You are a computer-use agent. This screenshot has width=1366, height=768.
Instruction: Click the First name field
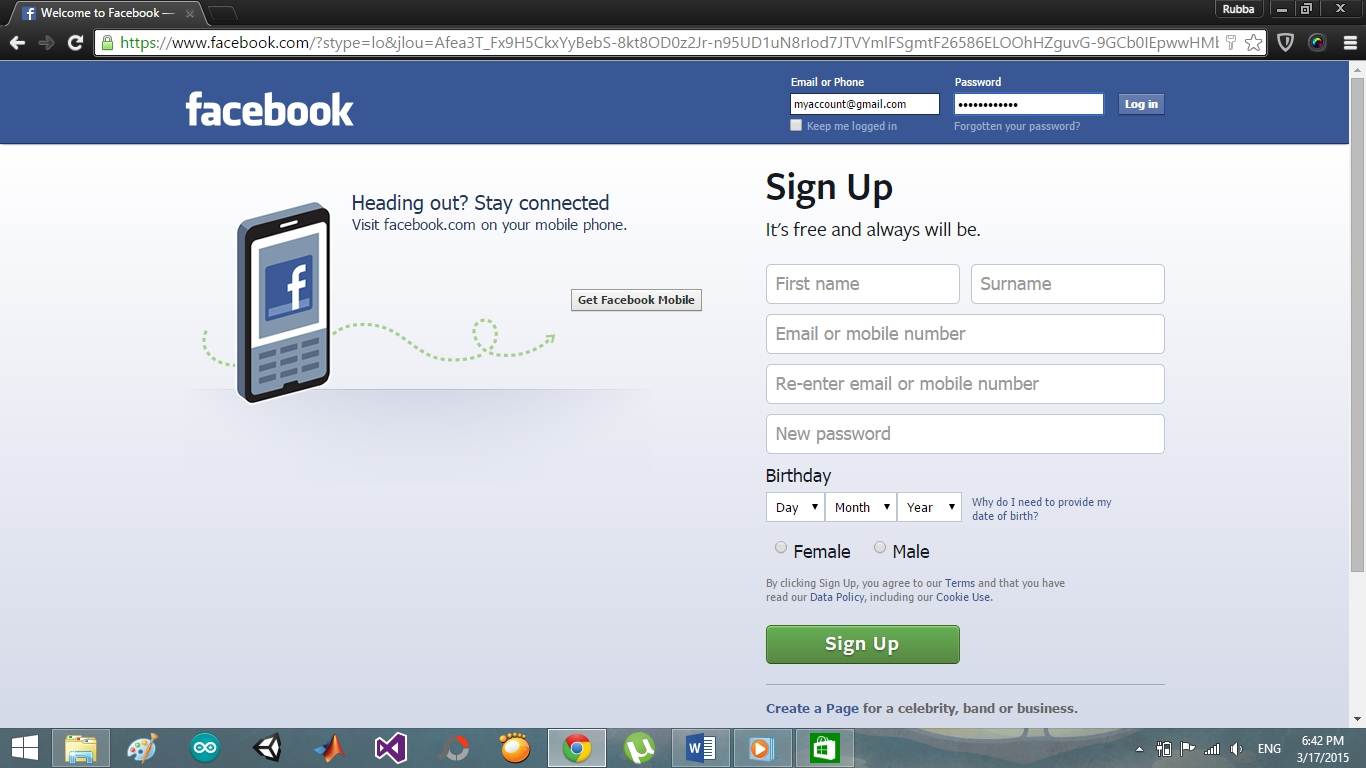pos(863,284)
